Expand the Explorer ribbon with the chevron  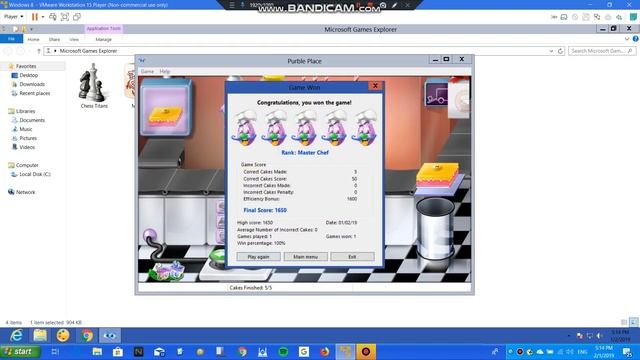click(627, 39)
